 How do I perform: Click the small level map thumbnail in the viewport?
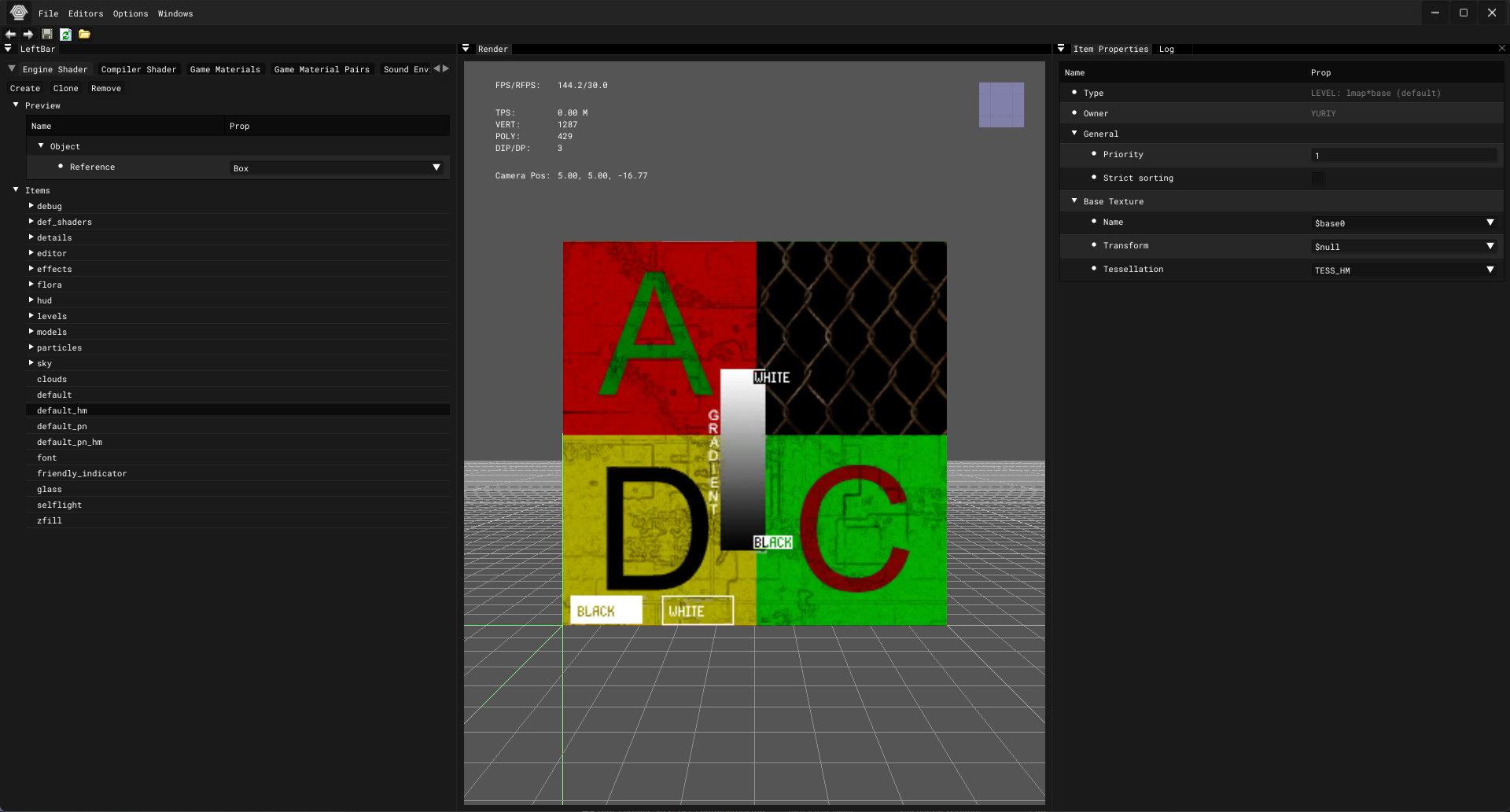tap(1000, 105)
